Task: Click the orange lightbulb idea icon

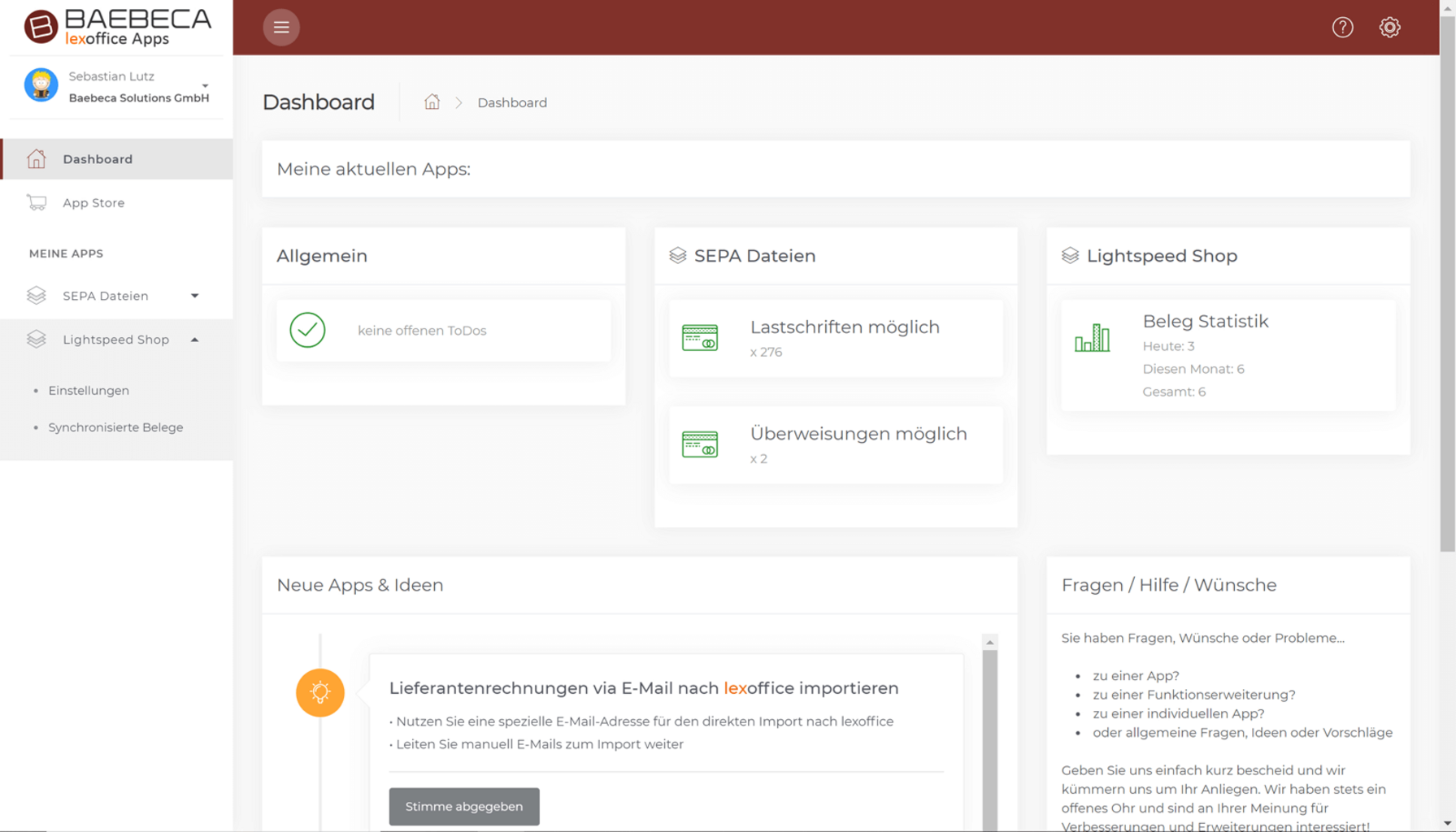Action: [320, 692]
